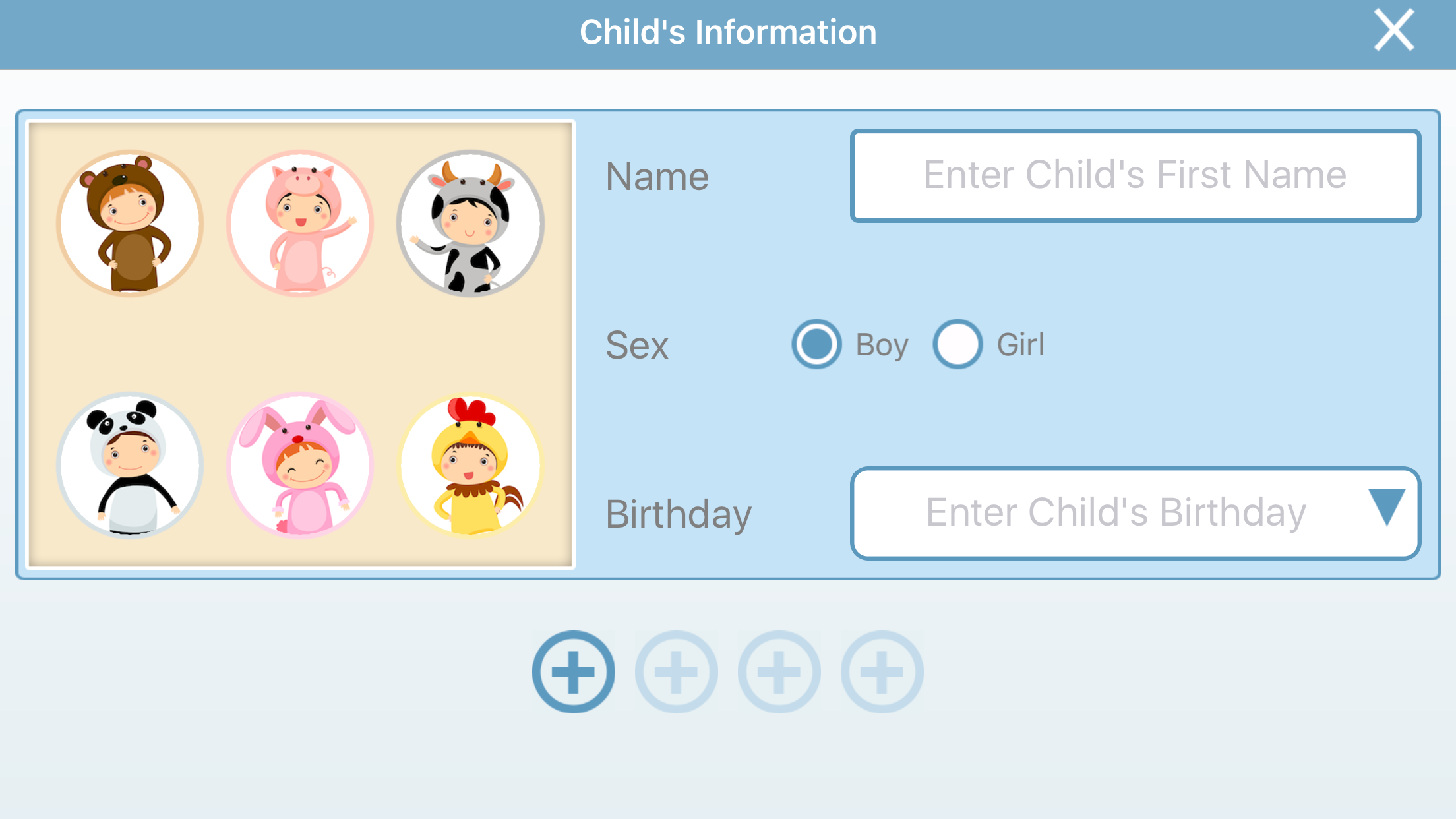Select the second add-child plus icon

pyautogui.click(x=677, y=672)
